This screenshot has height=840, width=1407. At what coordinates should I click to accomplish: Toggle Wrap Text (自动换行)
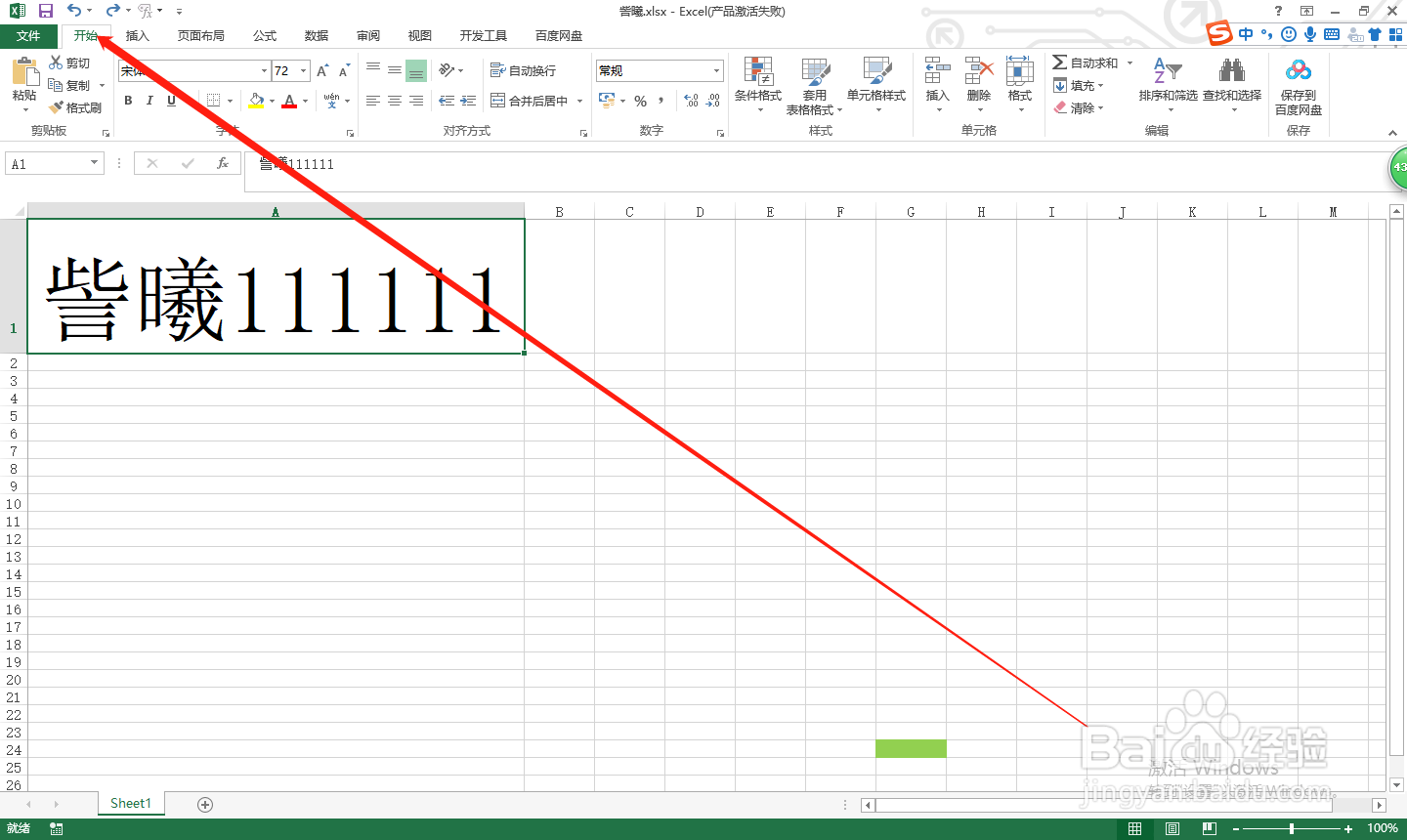tap(524, 70)
